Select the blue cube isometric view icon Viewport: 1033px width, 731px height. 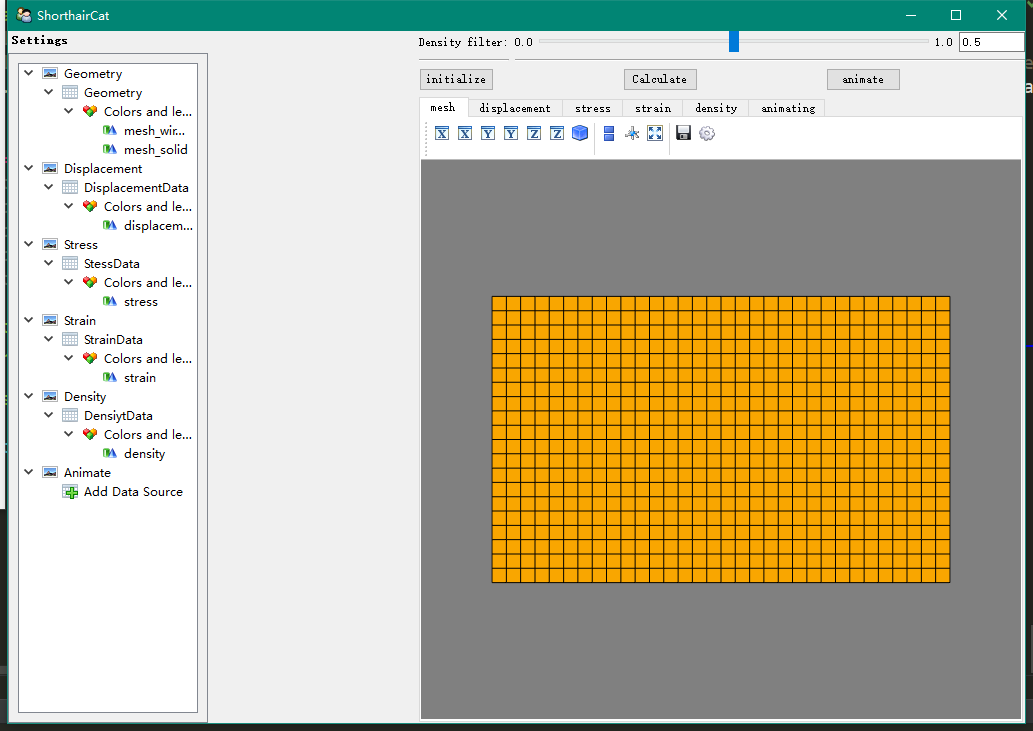point(580,134)
